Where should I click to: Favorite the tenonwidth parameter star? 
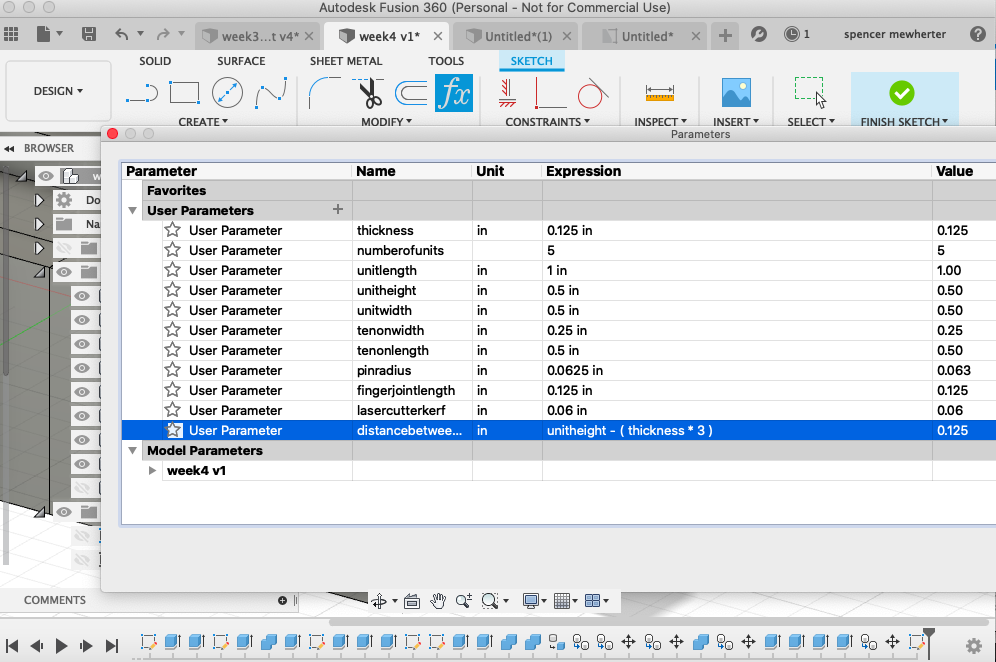(173, 330)
